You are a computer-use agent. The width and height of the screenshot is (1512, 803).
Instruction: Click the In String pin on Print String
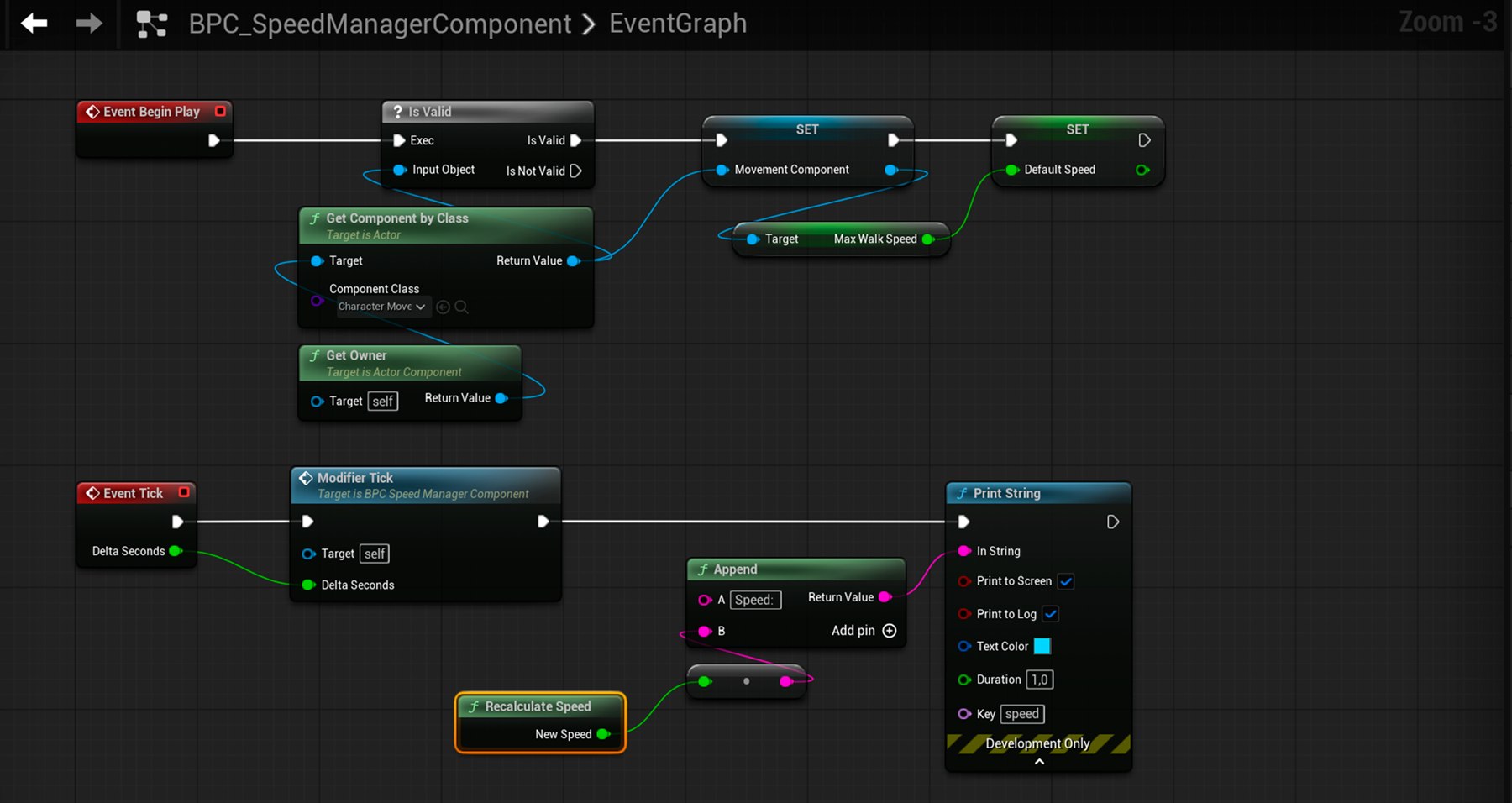click(x=964, y=551)
